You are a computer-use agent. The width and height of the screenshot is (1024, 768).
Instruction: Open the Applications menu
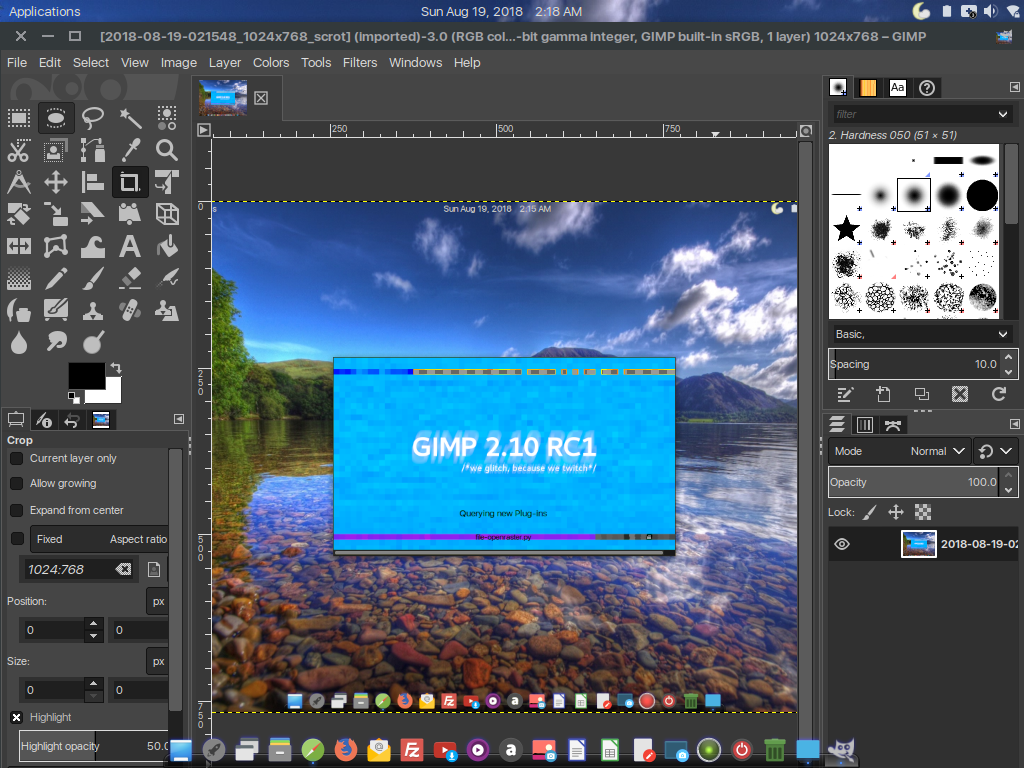(x=44, y=11)
